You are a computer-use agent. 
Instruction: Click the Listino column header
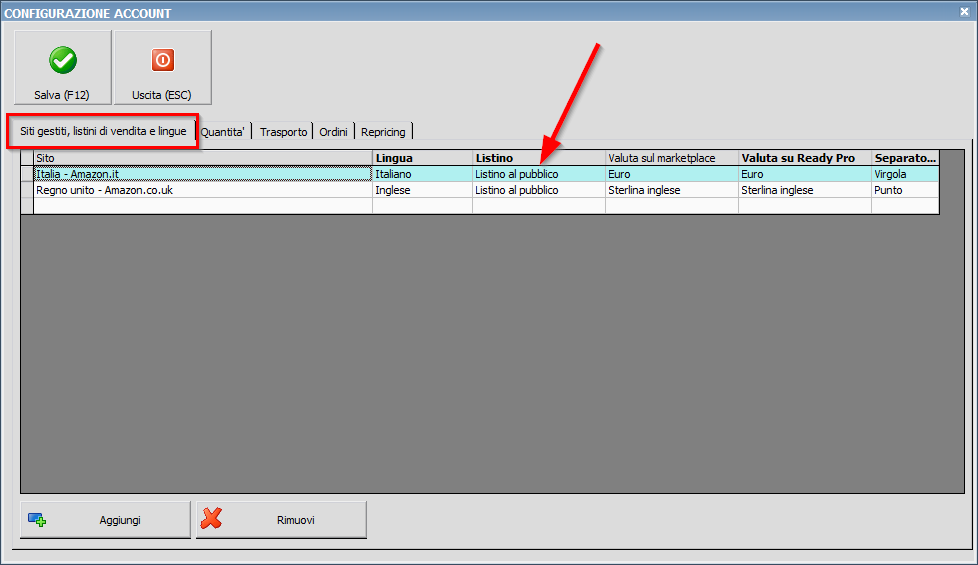pyautogui.click(x=539, y=158)
